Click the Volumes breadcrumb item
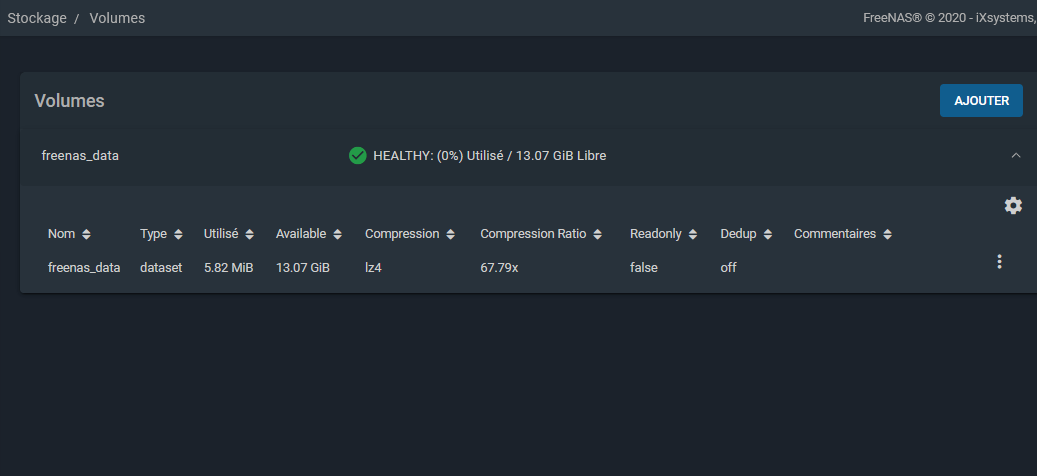 click(x=117, y=18)
